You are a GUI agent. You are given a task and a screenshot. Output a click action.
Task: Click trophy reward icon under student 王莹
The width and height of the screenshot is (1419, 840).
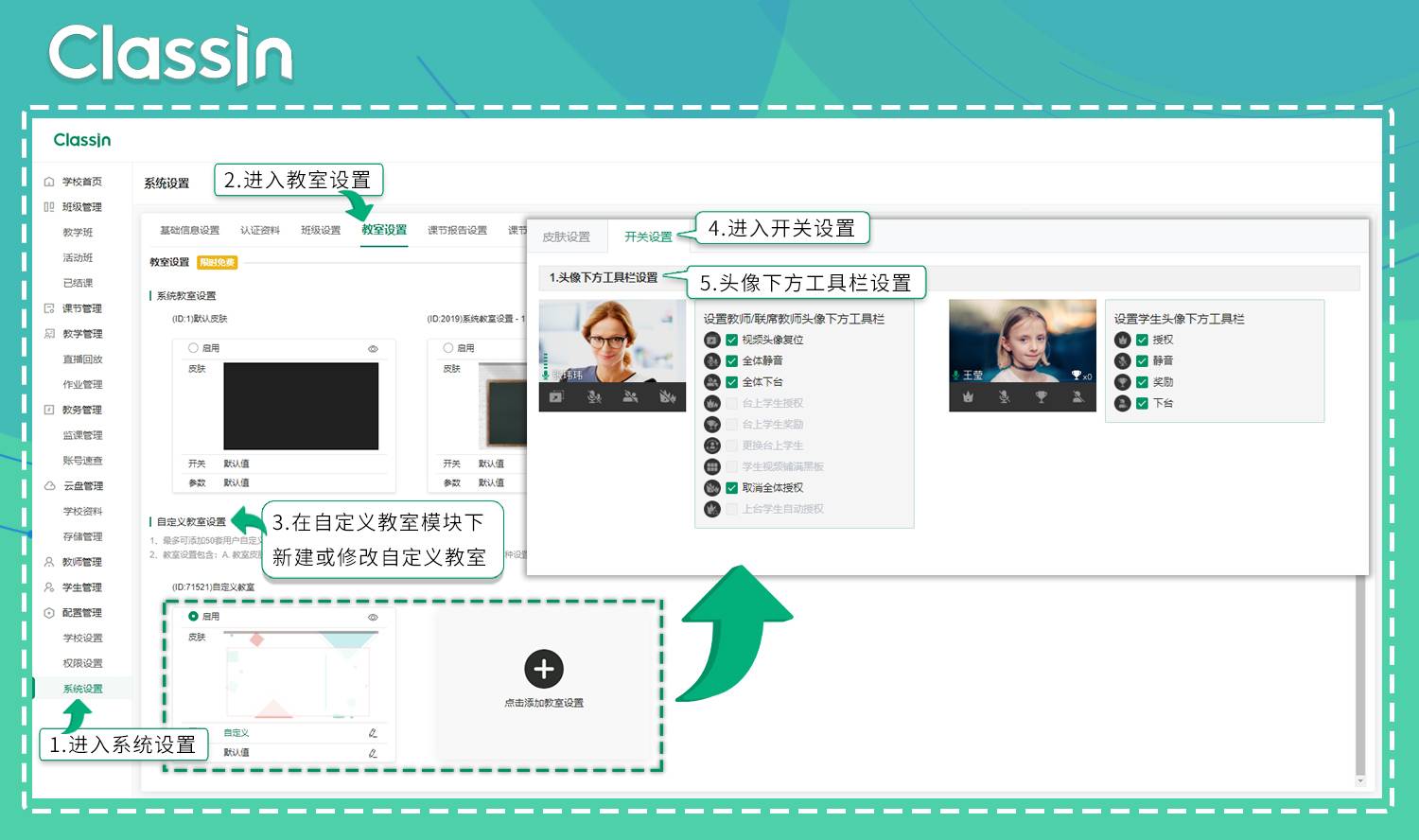(x=1041, y=397)
